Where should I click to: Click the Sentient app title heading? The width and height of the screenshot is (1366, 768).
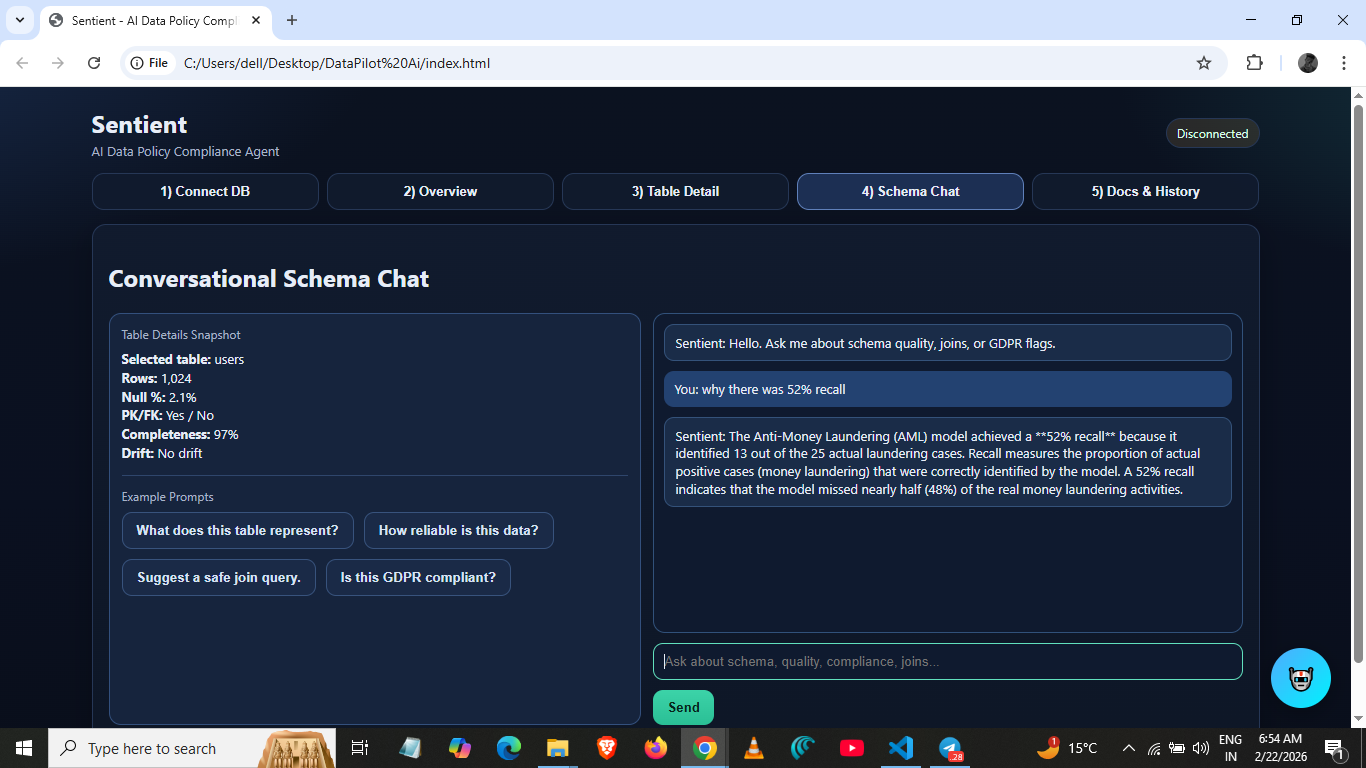(139, 124)
